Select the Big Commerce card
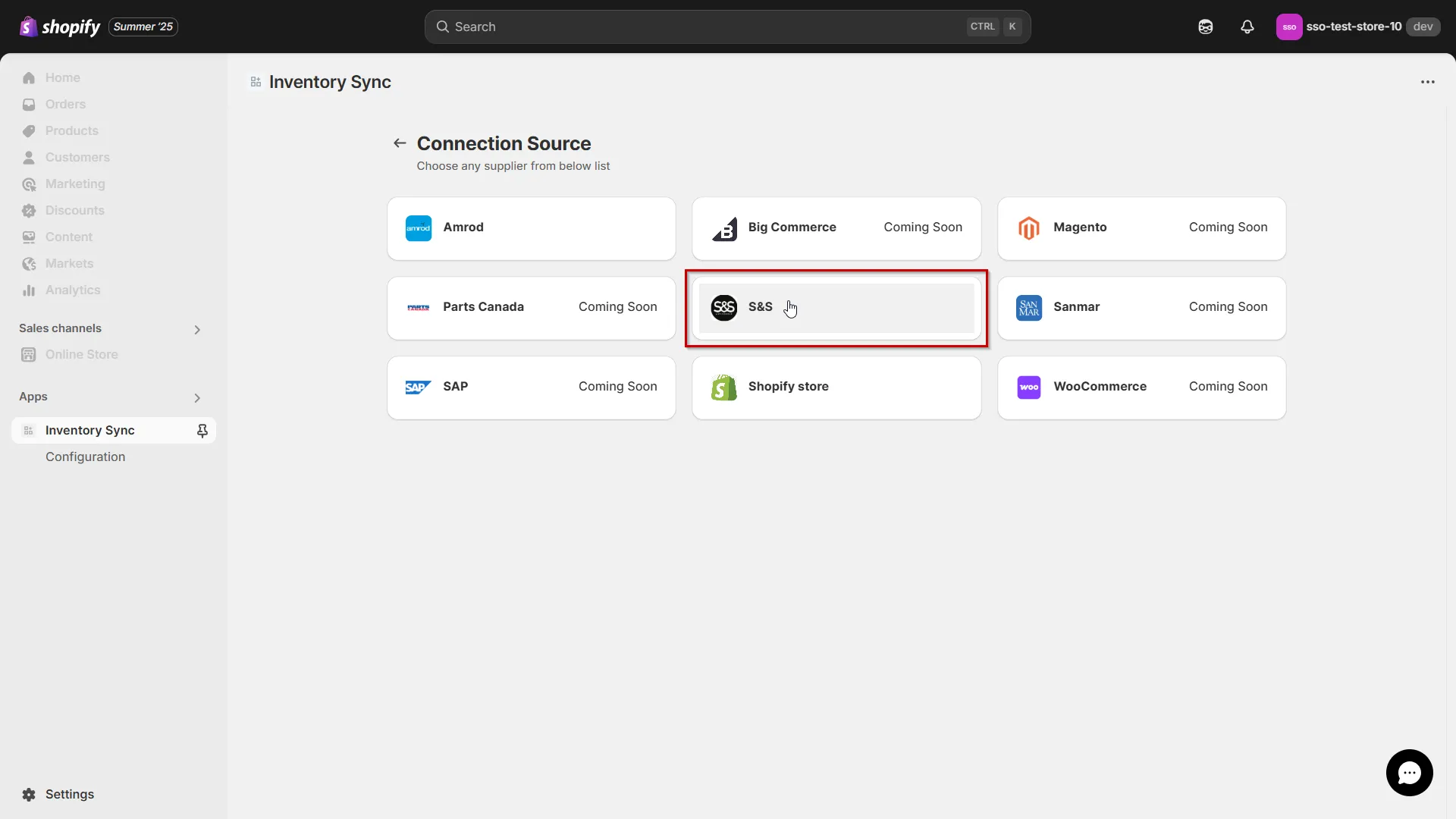Viewport: 1456px width, 819px height. 836,228
